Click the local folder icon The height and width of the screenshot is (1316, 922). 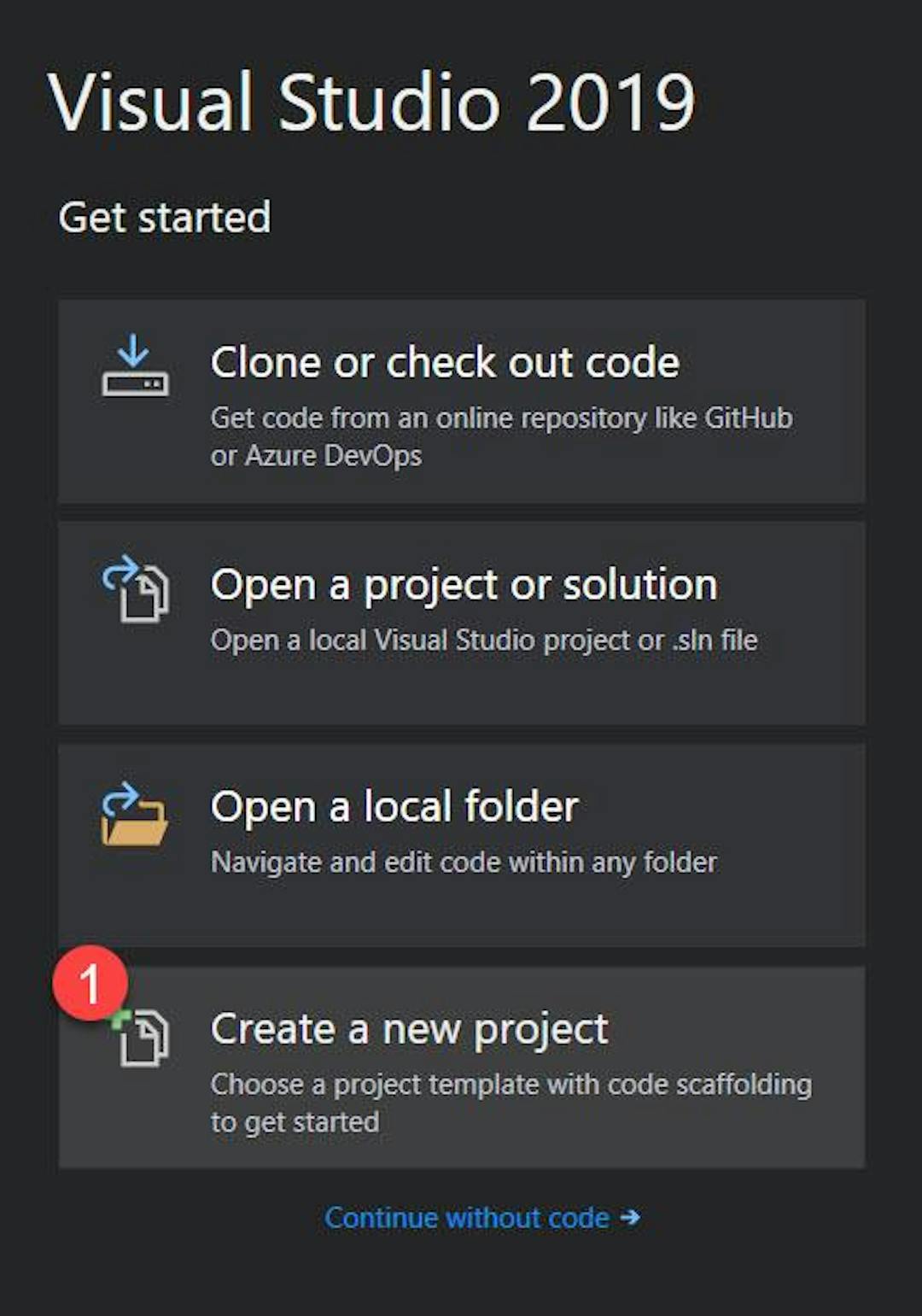pyautogui.click(x=134, y=814)
